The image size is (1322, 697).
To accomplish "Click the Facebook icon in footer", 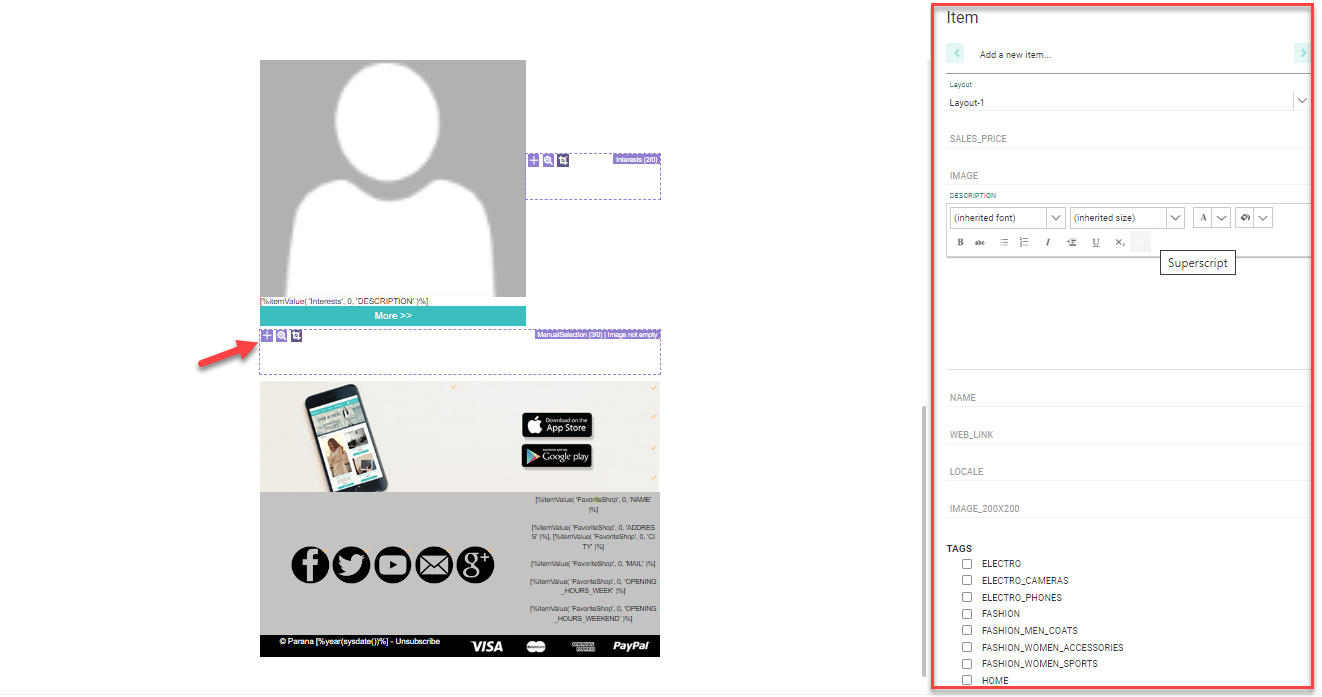I will 310,565.
